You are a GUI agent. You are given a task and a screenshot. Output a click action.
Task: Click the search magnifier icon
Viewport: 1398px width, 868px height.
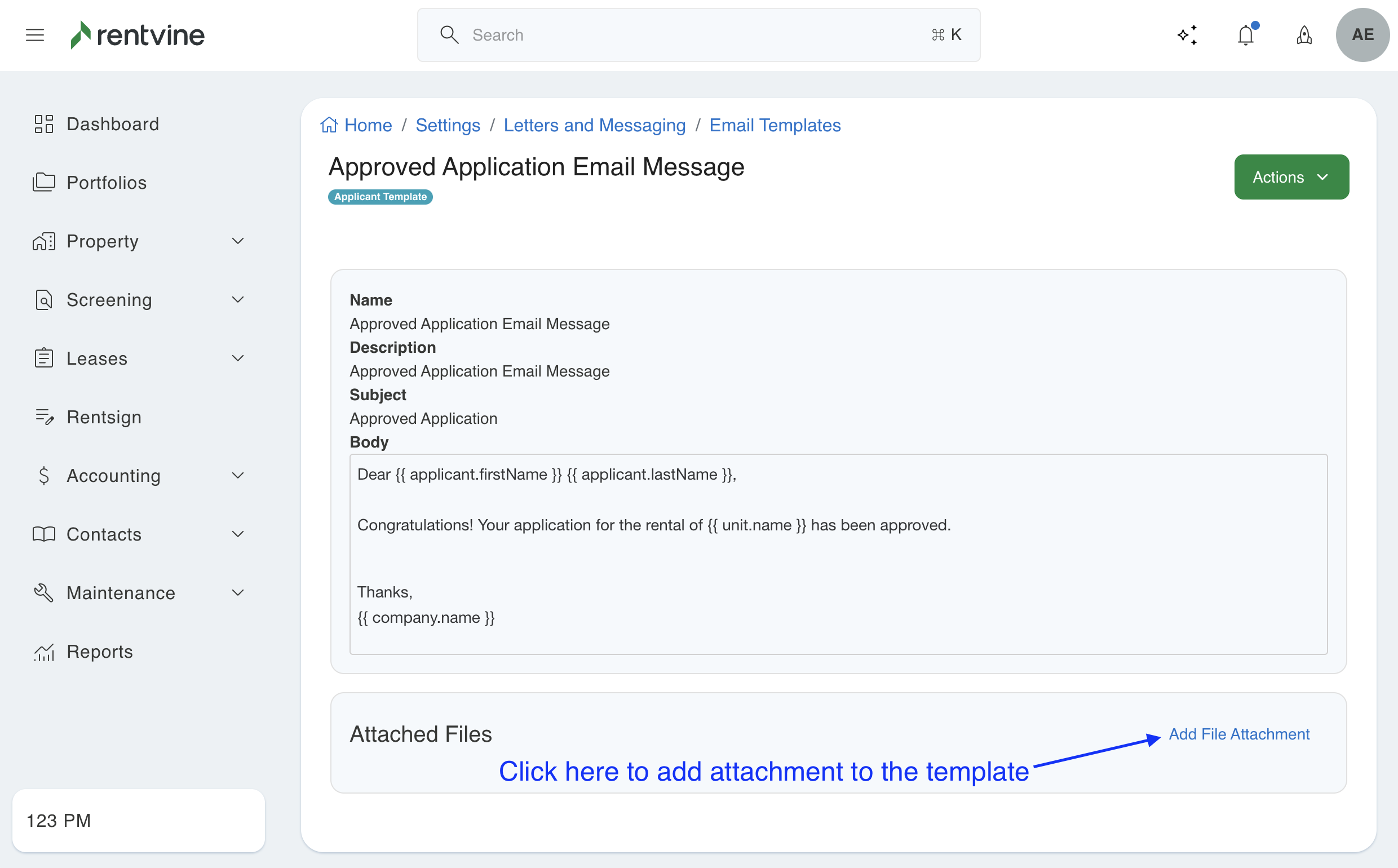[449, 35]
